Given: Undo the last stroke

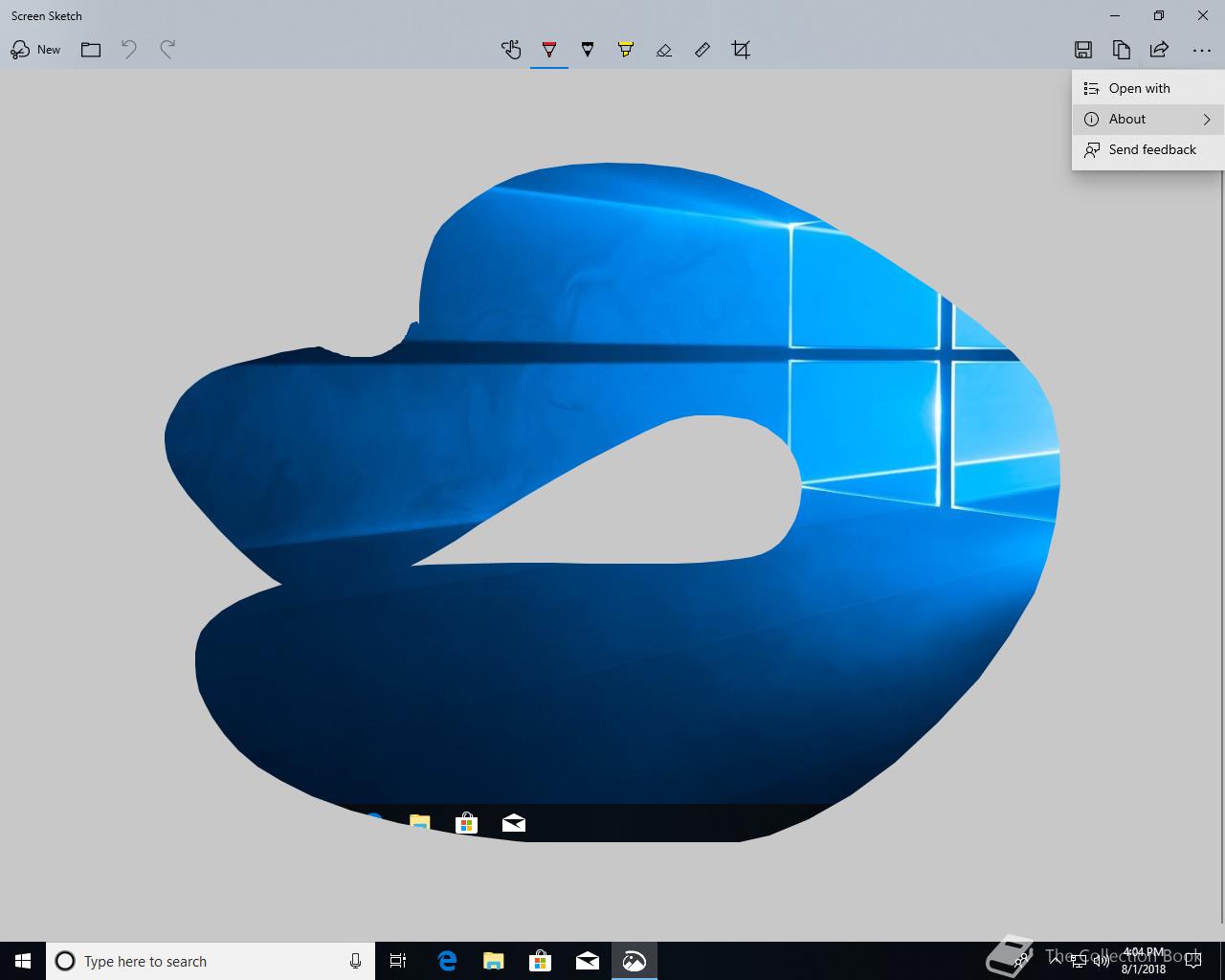Looking at the screenshot, I should pyautogui.click(x=129, y=50).
